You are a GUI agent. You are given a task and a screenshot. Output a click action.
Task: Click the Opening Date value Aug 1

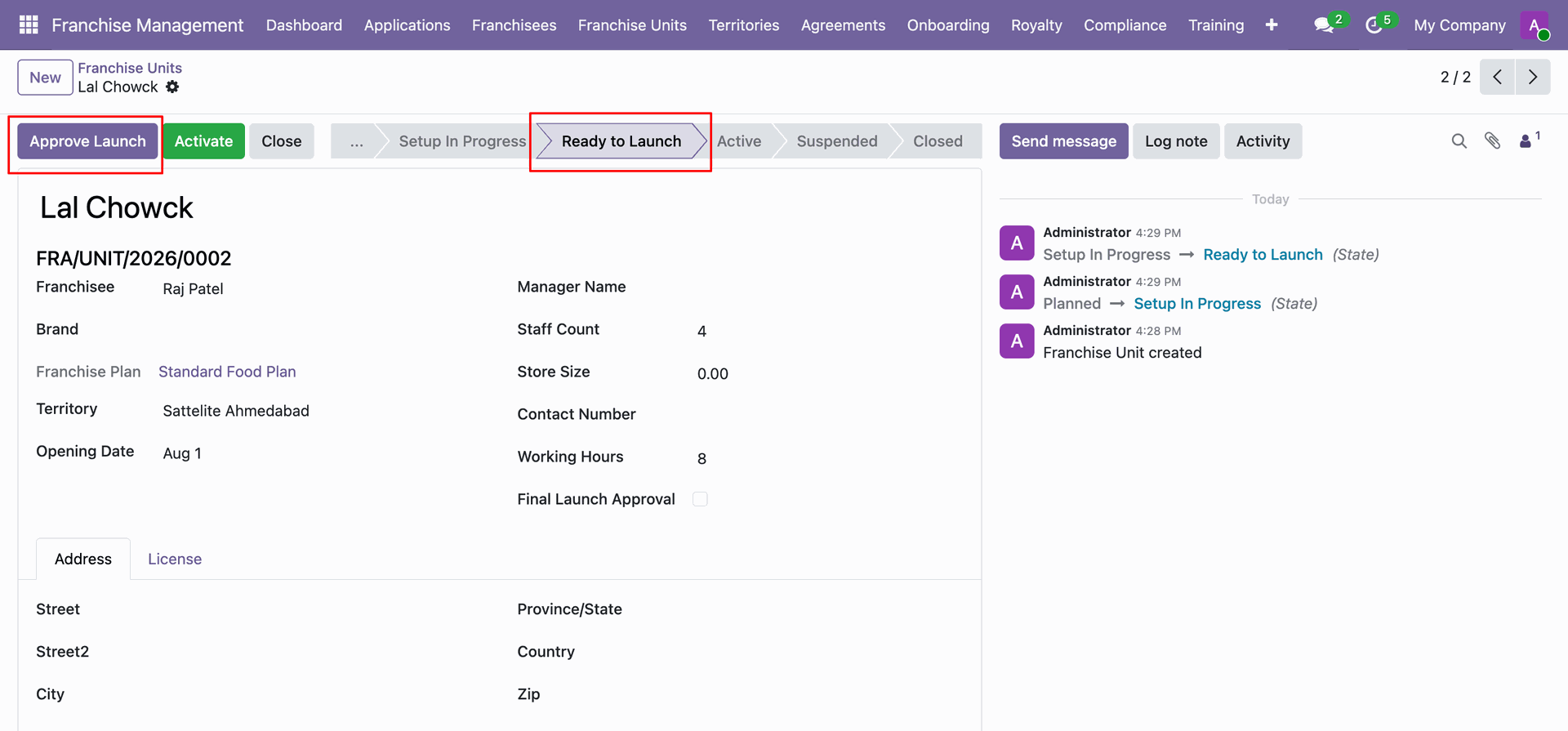182,453
